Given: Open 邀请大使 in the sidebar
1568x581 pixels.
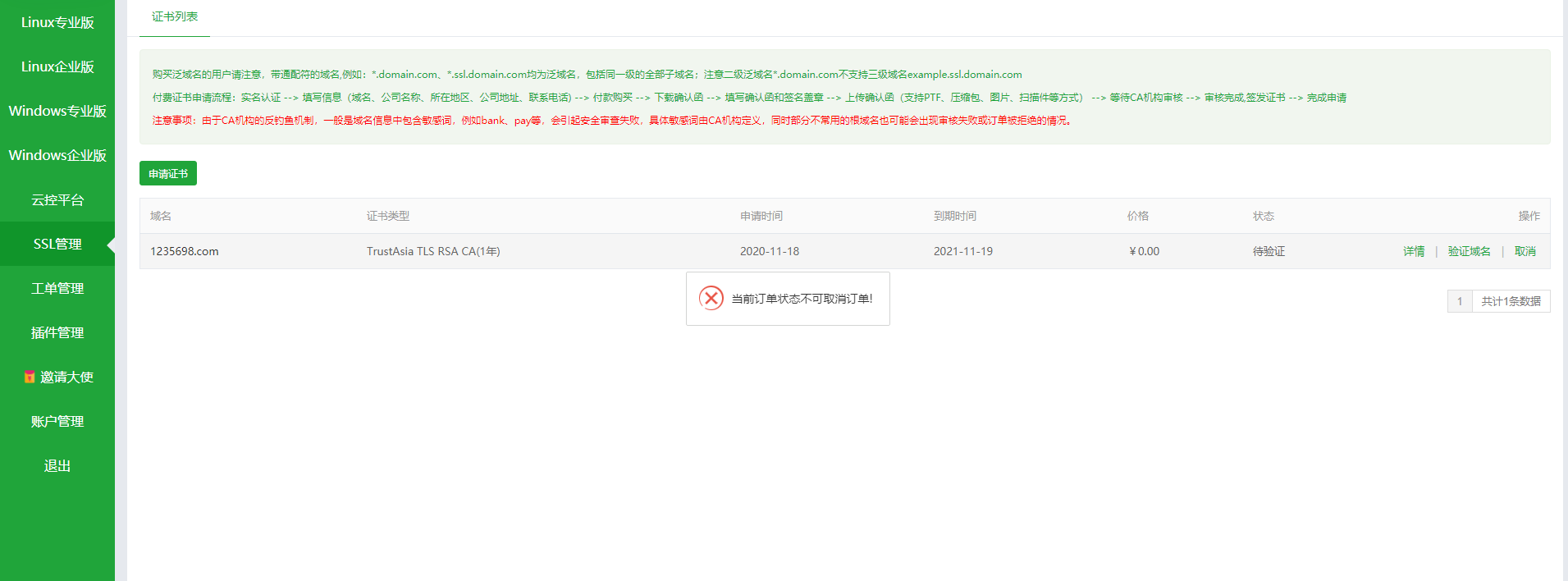Looking at the screenshot, I should click(x=57, y=377).
